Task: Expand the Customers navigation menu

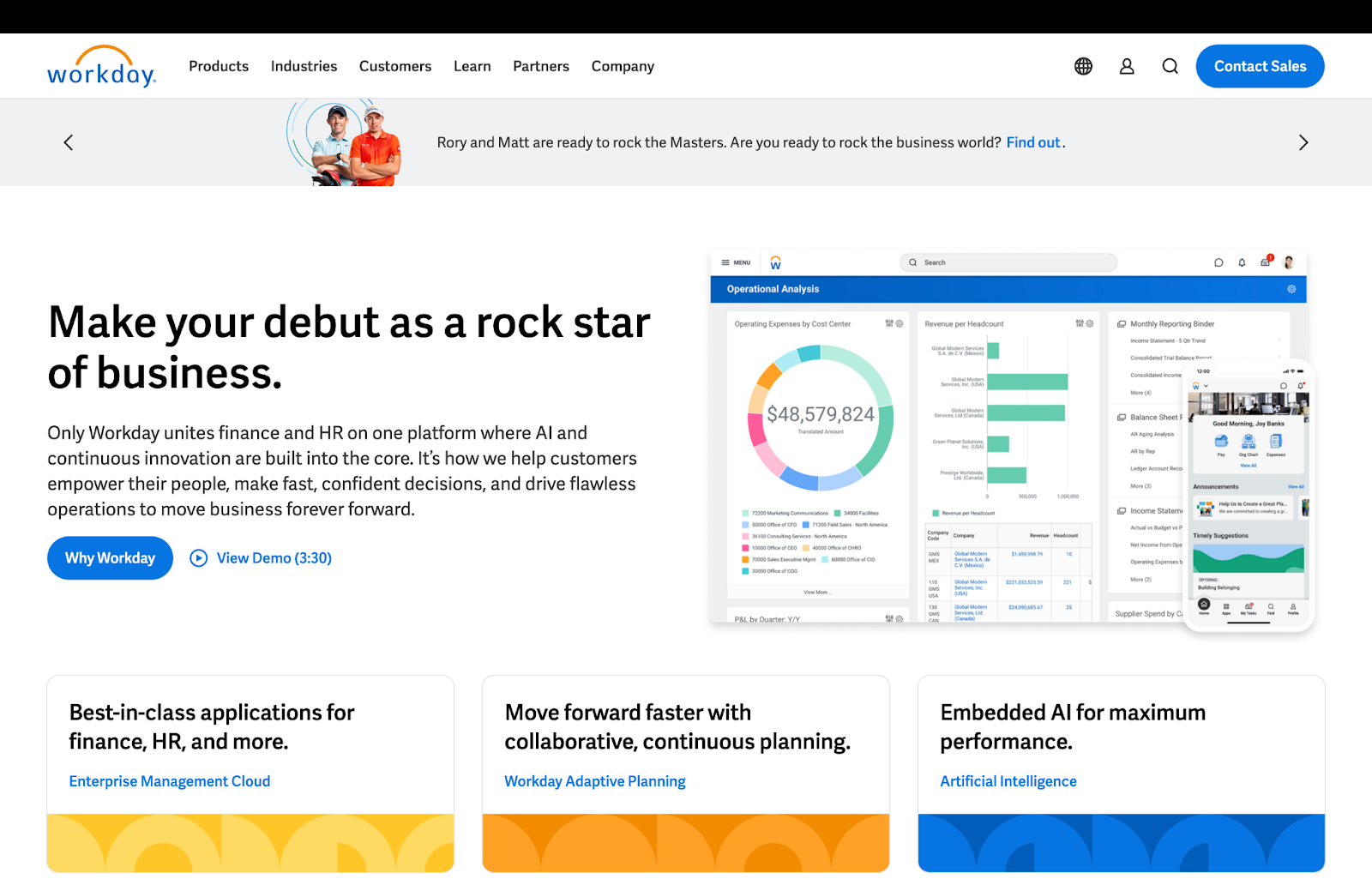Action: [395, 67]
